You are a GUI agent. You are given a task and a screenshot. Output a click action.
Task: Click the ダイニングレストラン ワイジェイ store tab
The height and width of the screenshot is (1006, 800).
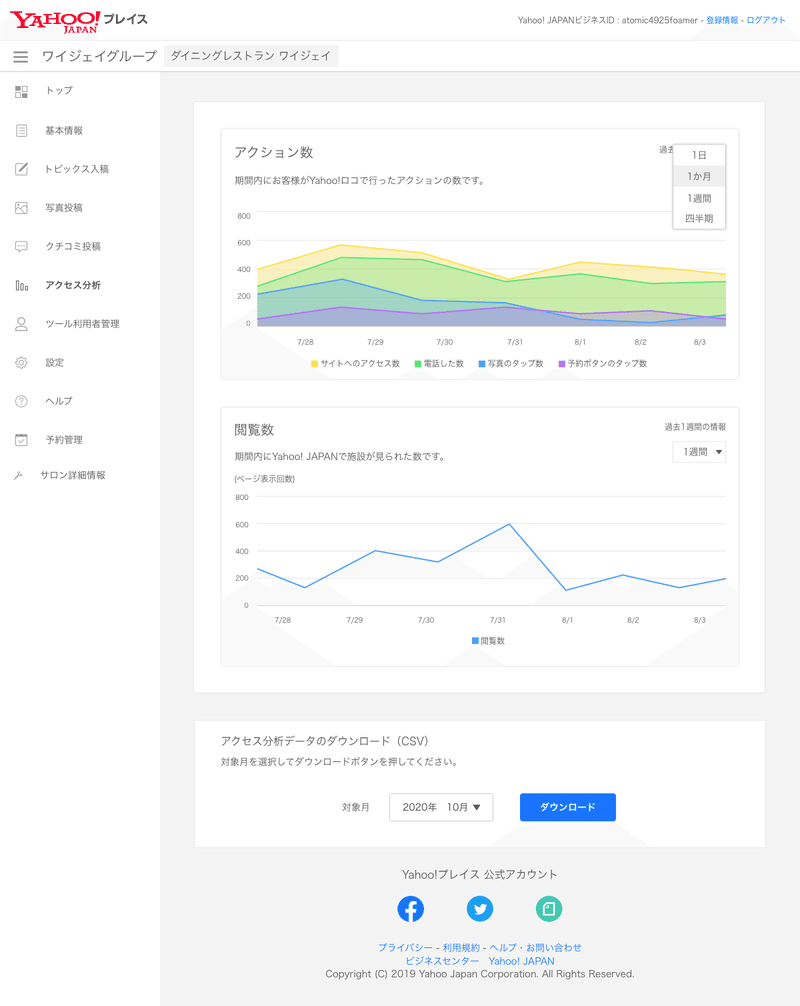[251, 56]
